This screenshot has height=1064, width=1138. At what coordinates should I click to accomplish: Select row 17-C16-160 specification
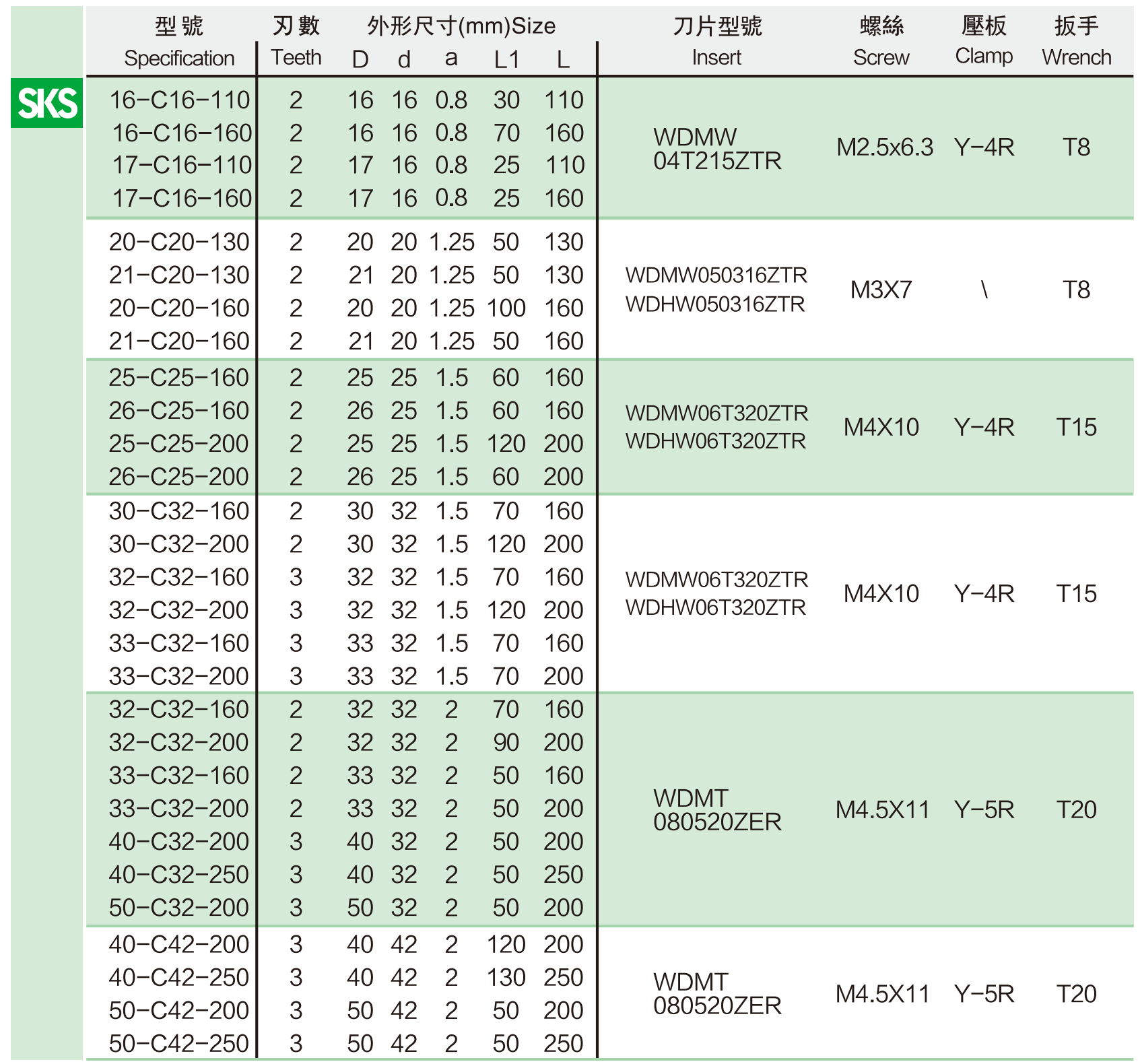coord(181,199)
